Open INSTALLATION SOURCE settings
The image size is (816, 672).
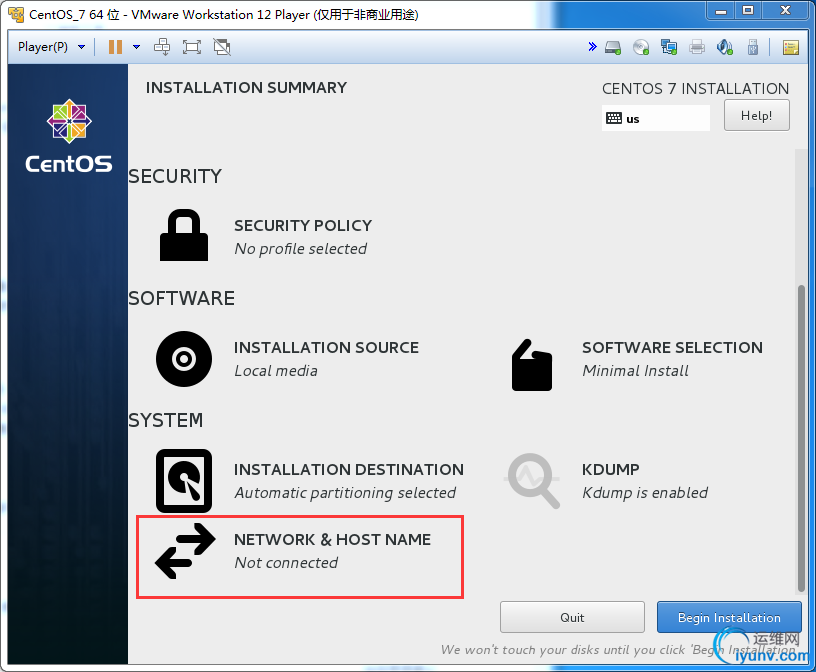pos(326,347)
